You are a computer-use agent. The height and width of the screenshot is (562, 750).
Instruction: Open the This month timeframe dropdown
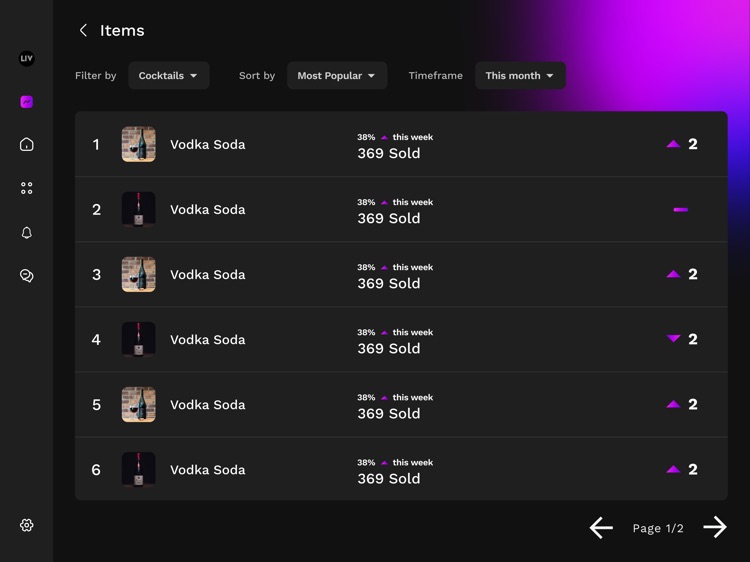tap(520, 76)
